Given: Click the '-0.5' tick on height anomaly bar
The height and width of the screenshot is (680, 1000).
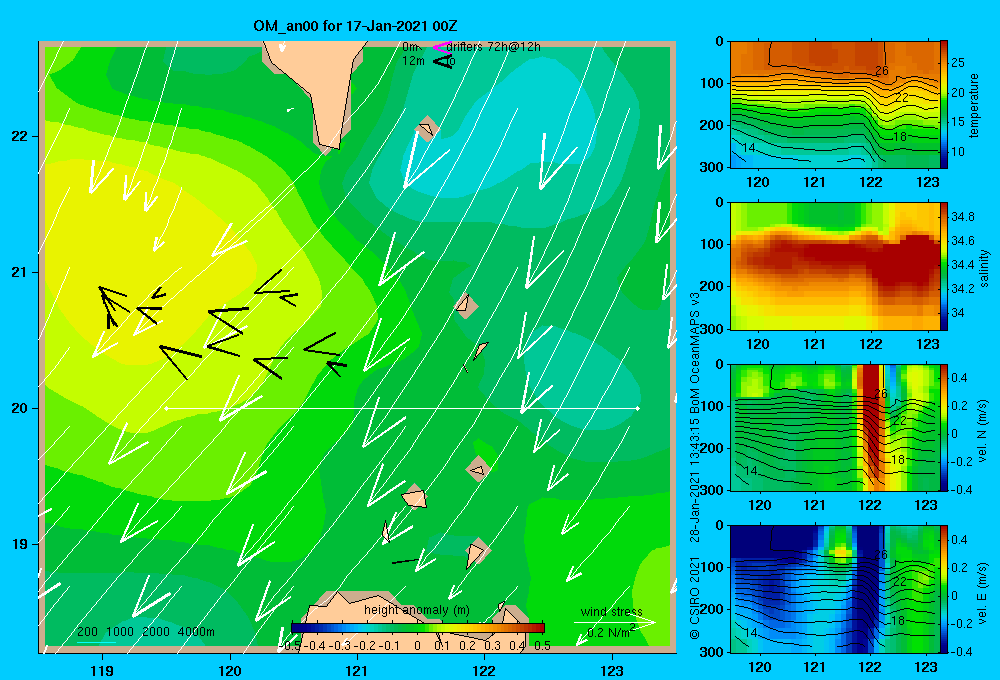Looking at the screenshot, I should (290, 646).
